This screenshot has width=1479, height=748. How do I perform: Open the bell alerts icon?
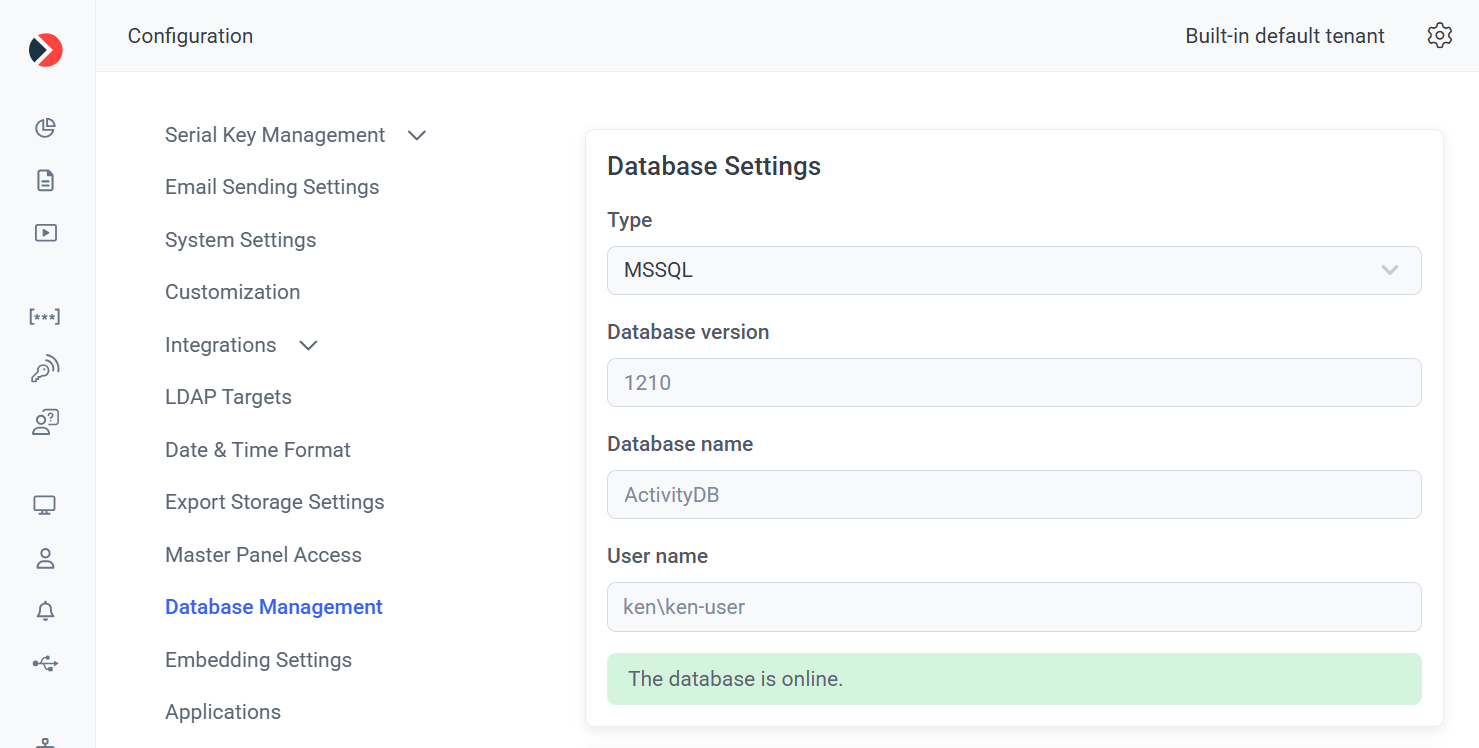[x=45, y=611]
